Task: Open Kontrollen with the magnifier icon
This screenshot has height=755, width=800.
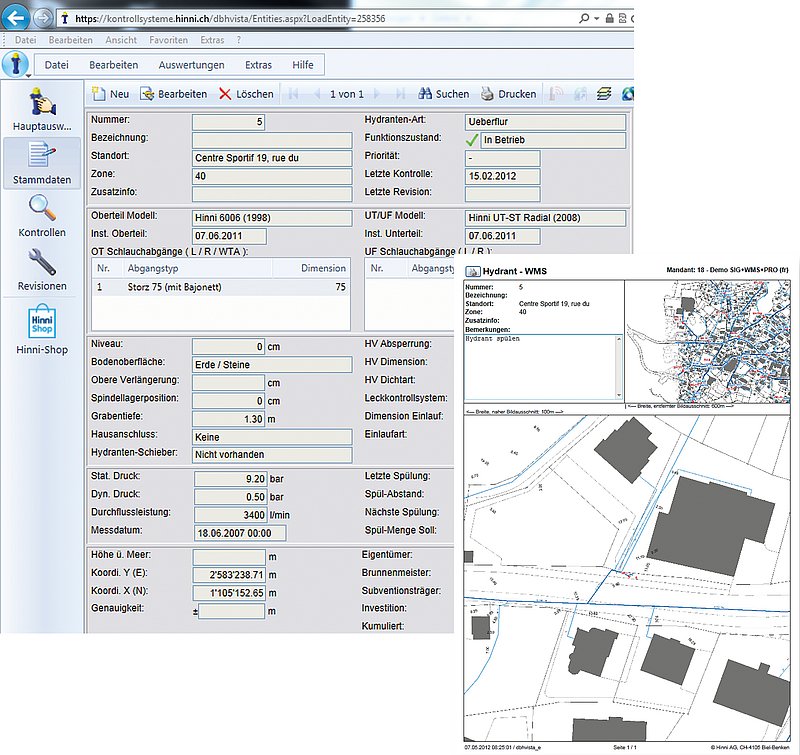Action: coord(42,216)
